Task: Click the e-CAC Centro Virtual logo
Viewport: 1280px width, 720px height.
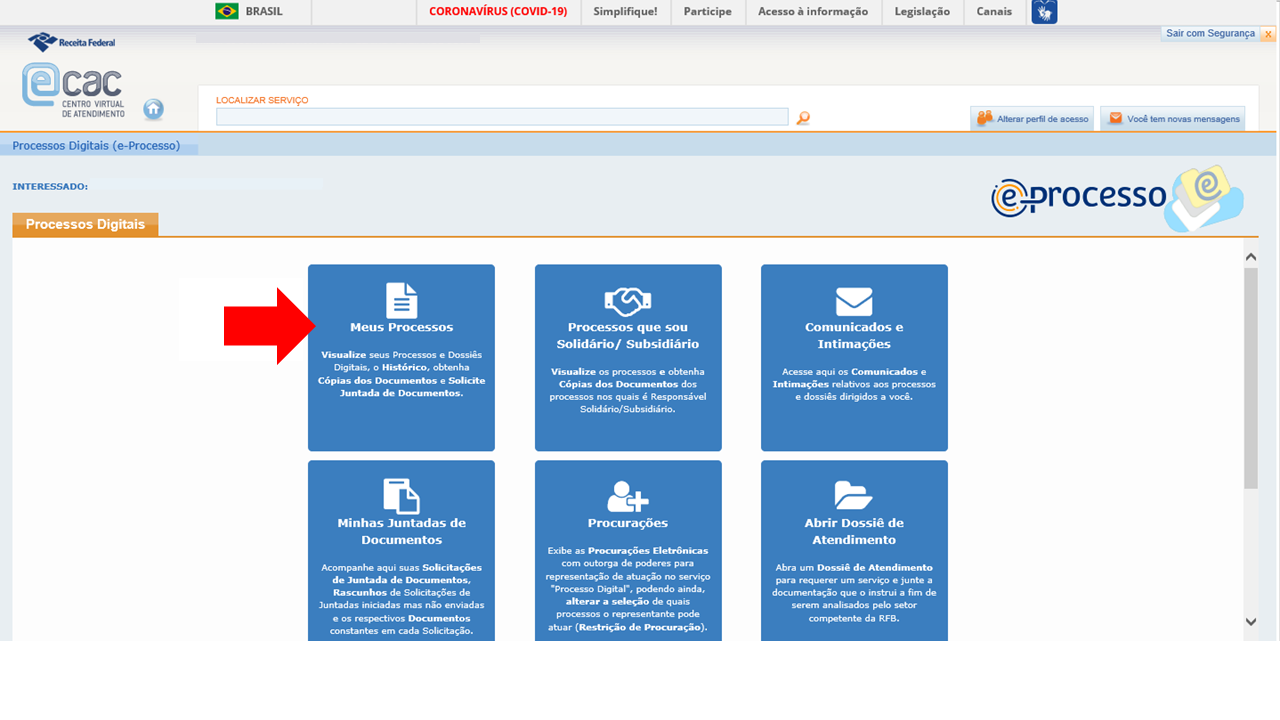Action: 72,90
